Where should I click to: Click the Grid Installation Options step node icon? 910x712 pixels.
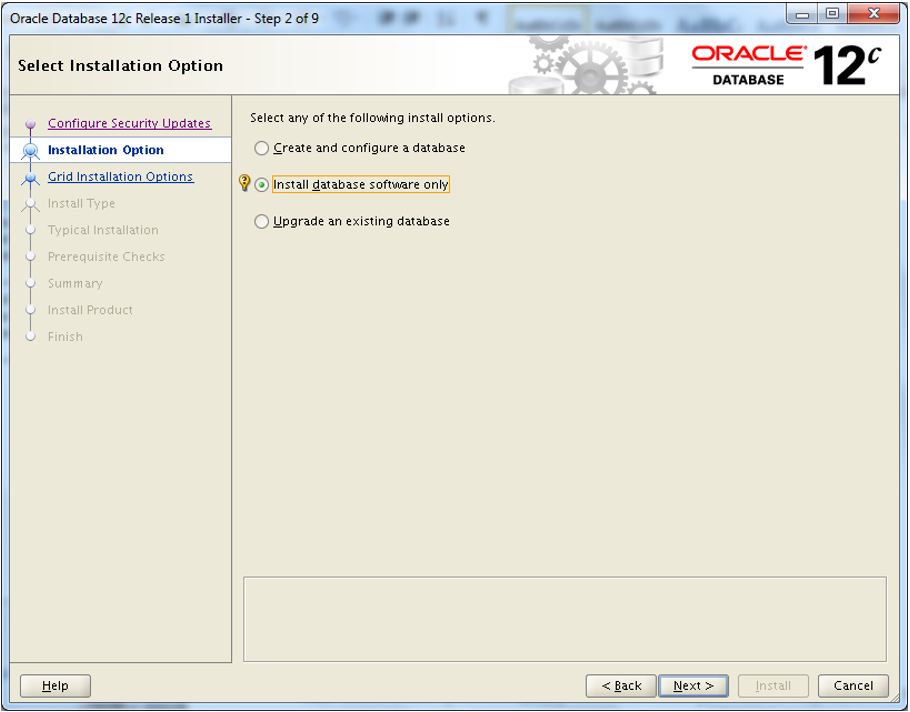coord(30,178)
